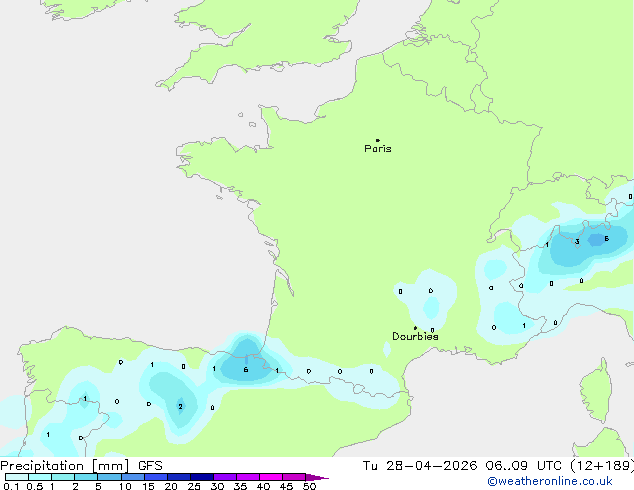Click the Dourbies location dot marker
The height and width of the screenshot is (490, 634).
415,328
